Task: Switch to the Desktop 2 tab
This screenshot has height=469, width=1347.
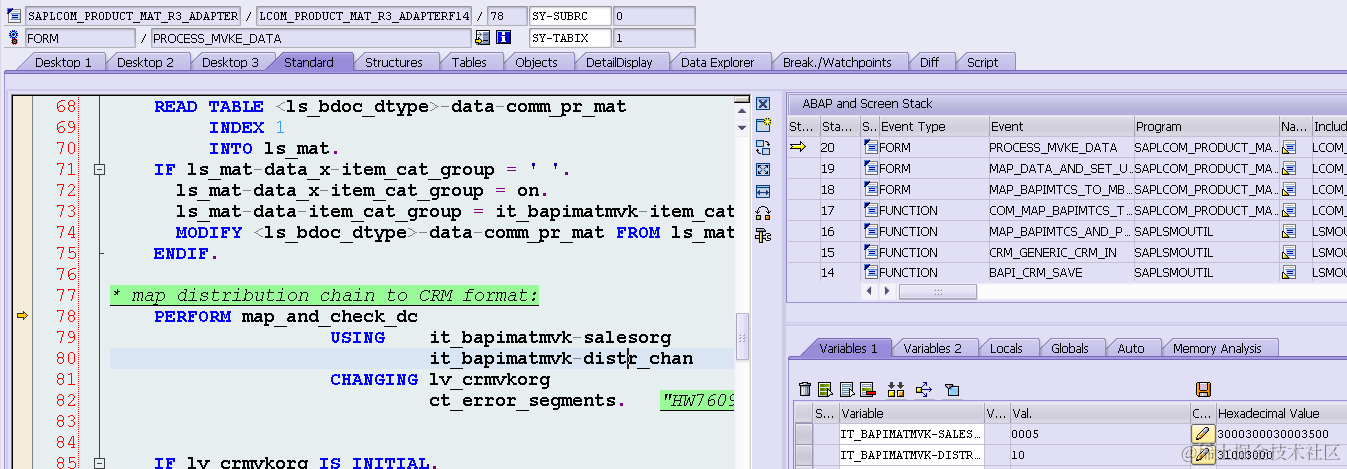Action: [x=145, y=62]
